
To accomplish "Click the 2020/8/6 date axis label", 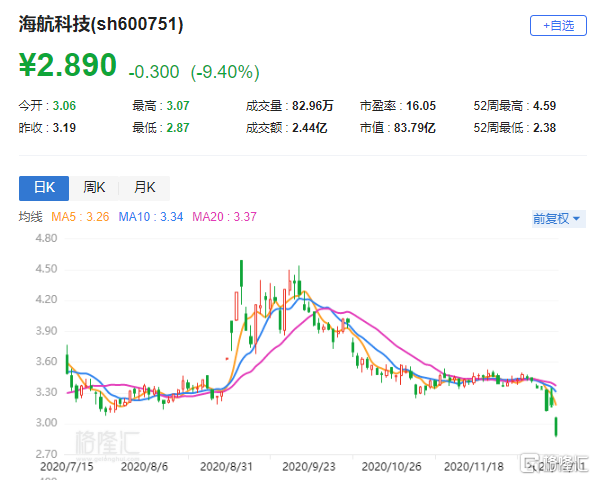I will pos(144,467).
